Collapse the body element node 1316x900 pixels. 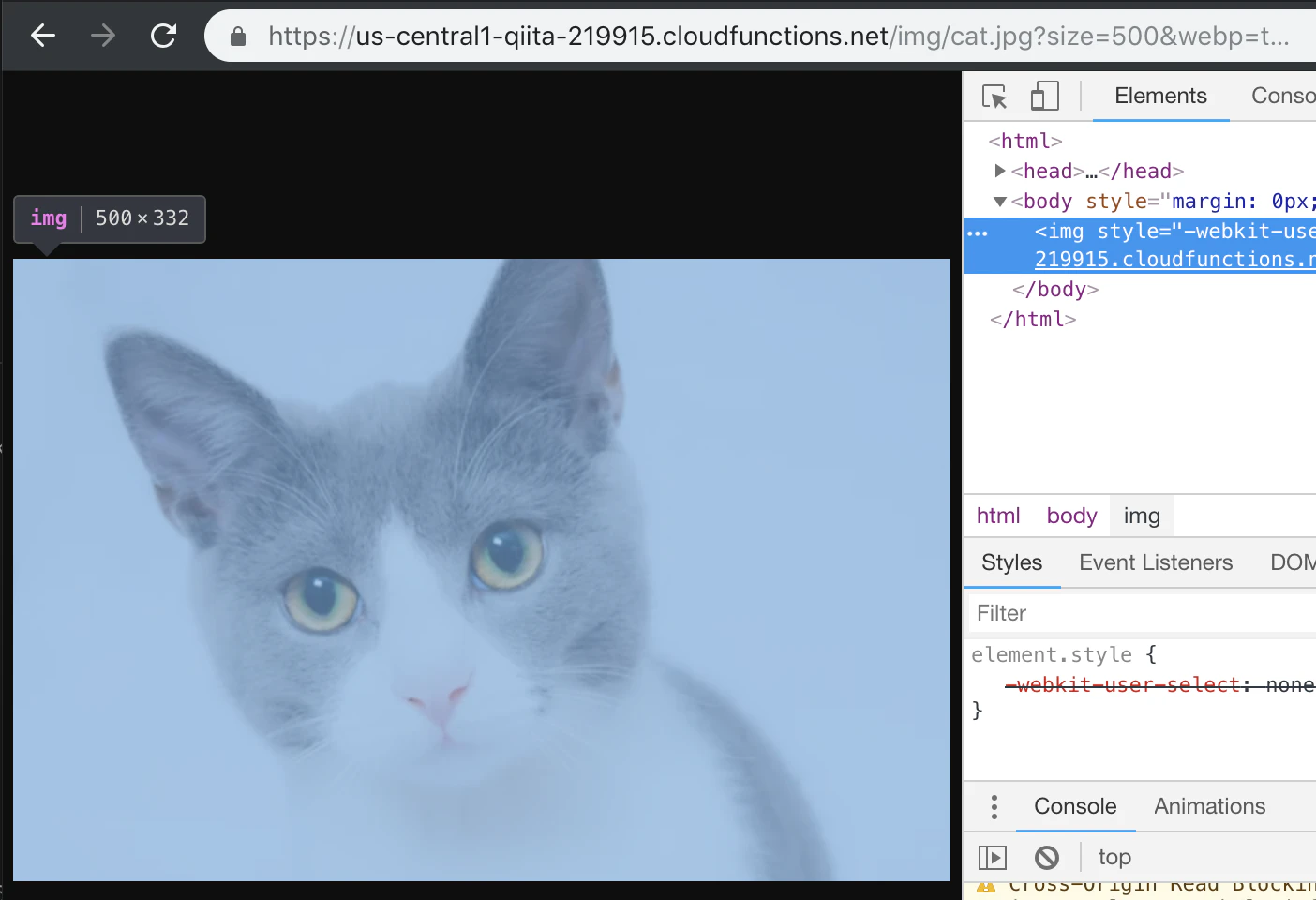pyautogui.click(x=1000, y=201)
